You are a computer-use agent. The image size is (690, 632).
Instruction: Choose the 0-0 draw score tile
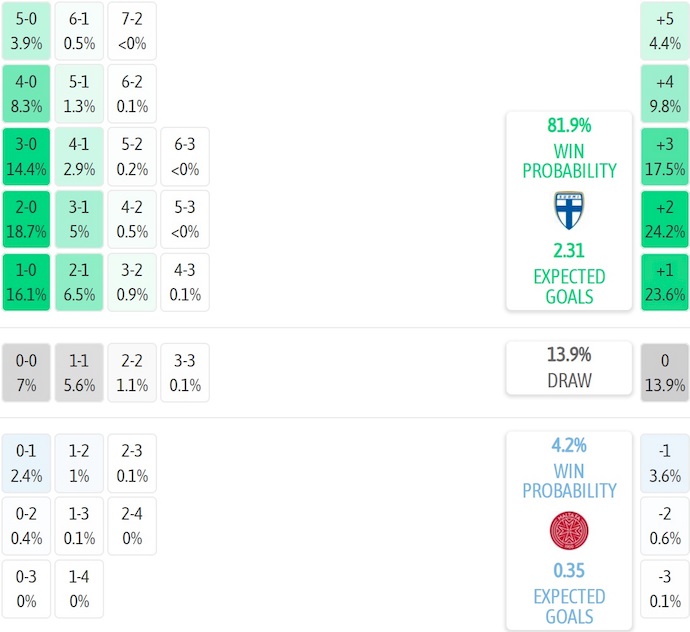pos(27,373)
